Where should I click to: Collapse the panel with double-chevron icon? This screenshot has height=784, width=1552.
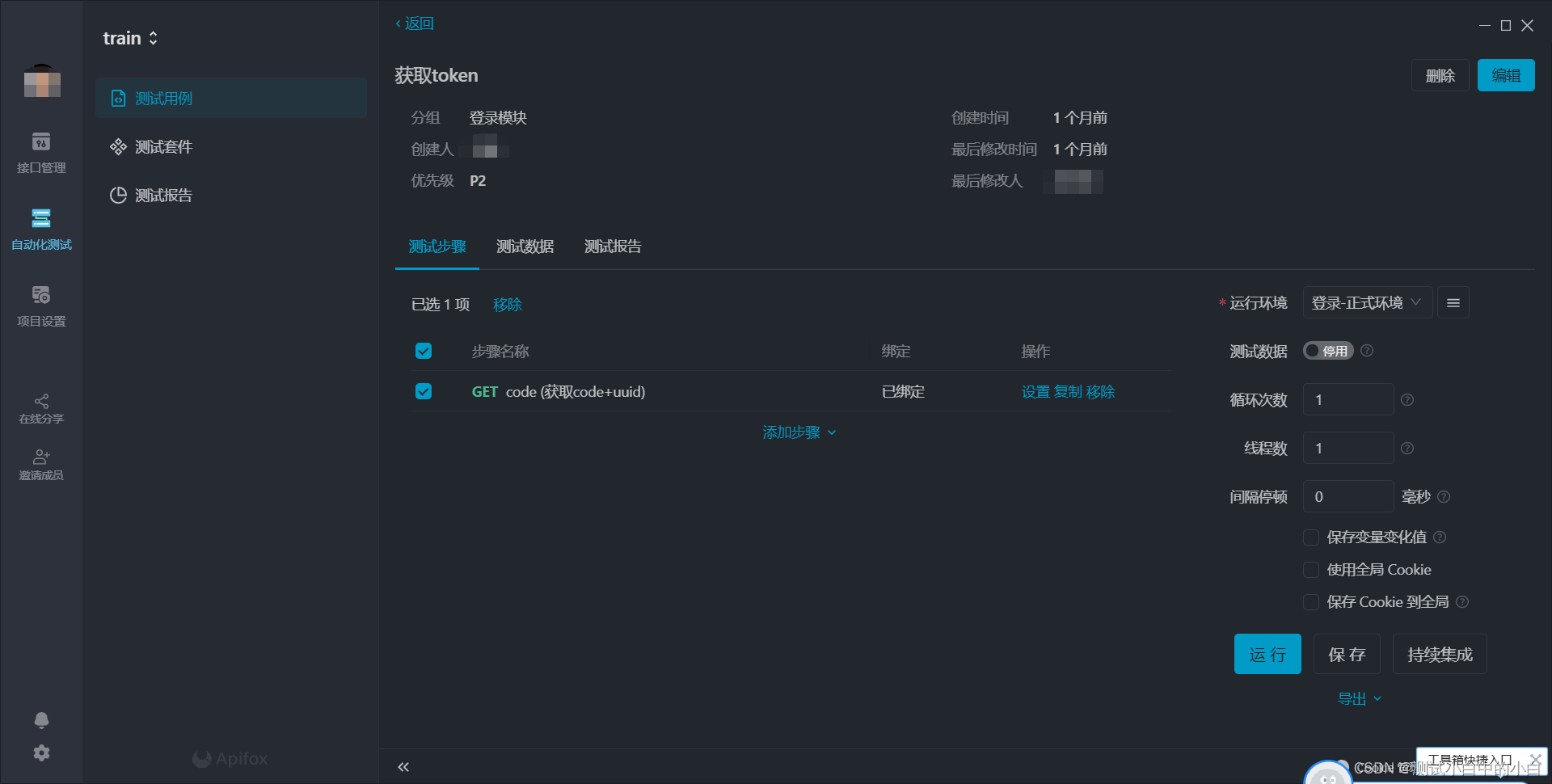pyautogui.click(x=403, y=767)
